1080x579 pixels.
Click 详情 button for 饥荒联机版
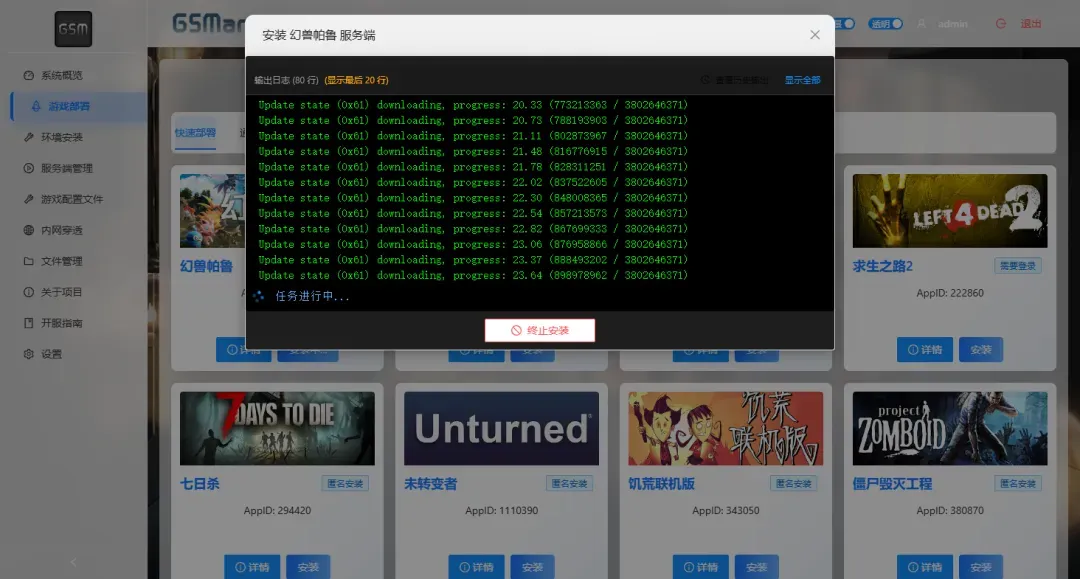coord(700,567)
